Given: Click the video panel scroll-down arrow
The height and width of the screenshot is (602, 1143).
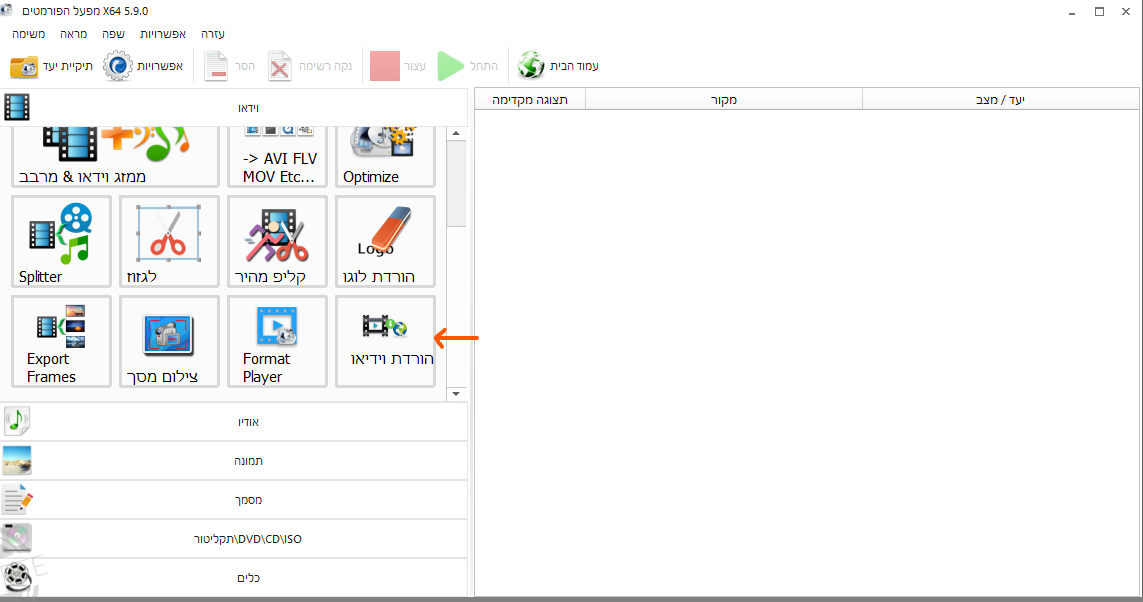Looking at the screenshot, I should 456,394.
